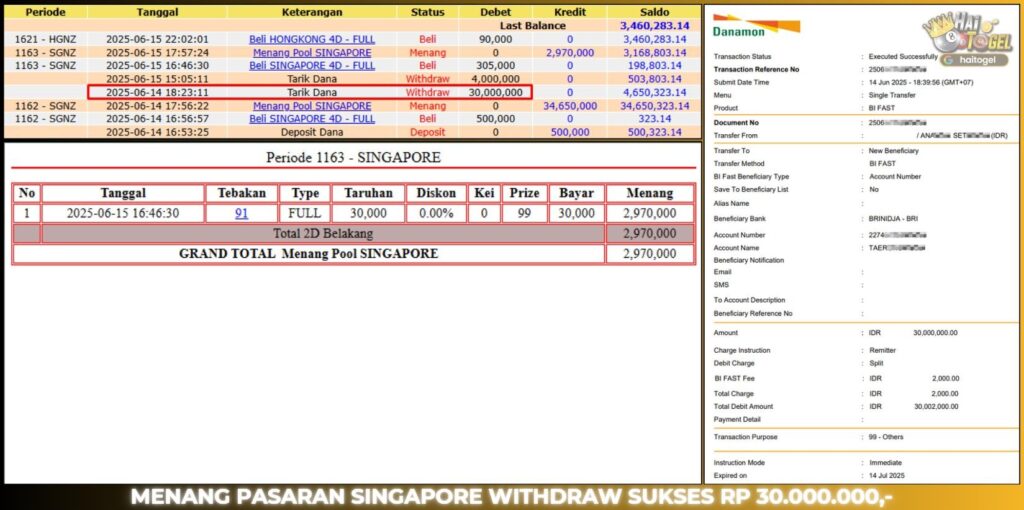Select the amount IDR 30,000,000.00
Image resolution: width=1024 pixels, height=510 pixels.
(x=914, y=333)
